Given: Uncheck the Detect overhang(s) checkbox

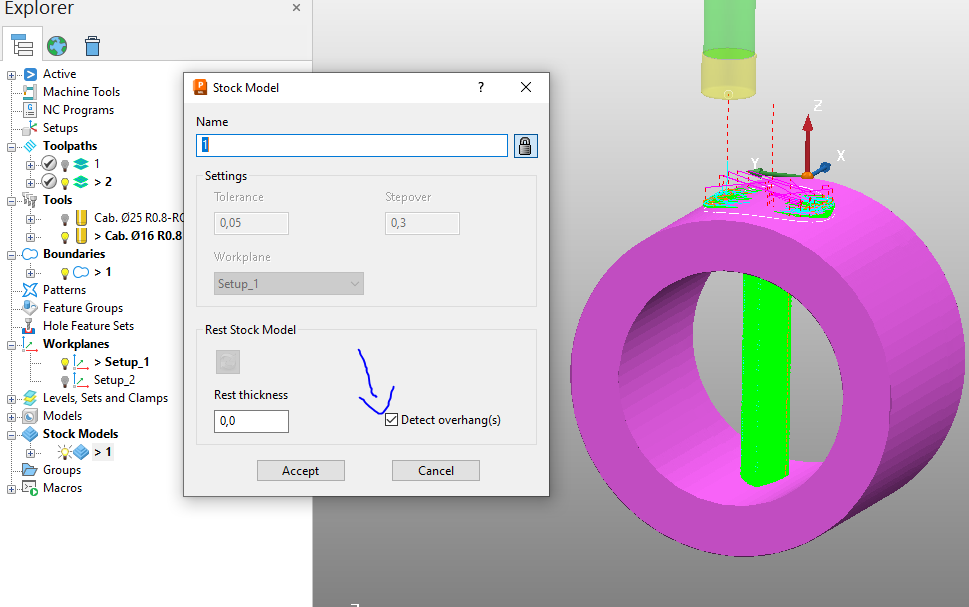Looking at the screenshot, I should (391, 419).
